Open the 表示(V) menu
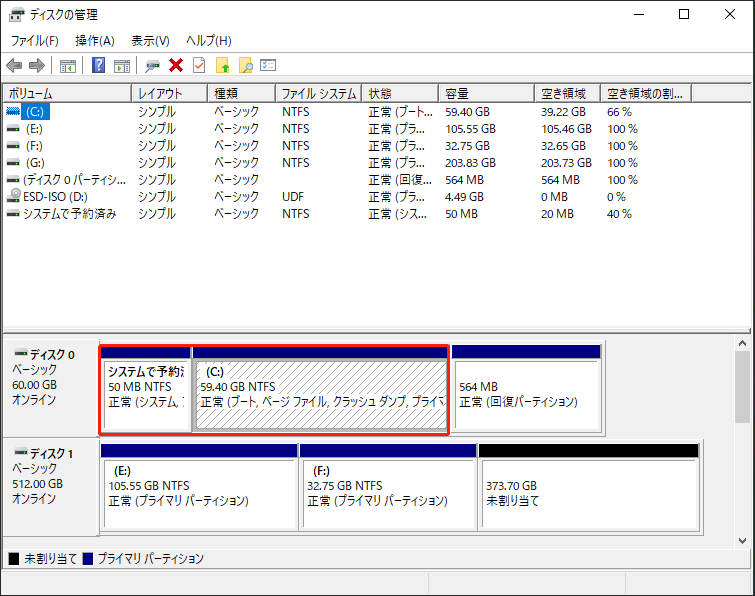The width and height of the screenshot is (755, 596). pos(150,41)
